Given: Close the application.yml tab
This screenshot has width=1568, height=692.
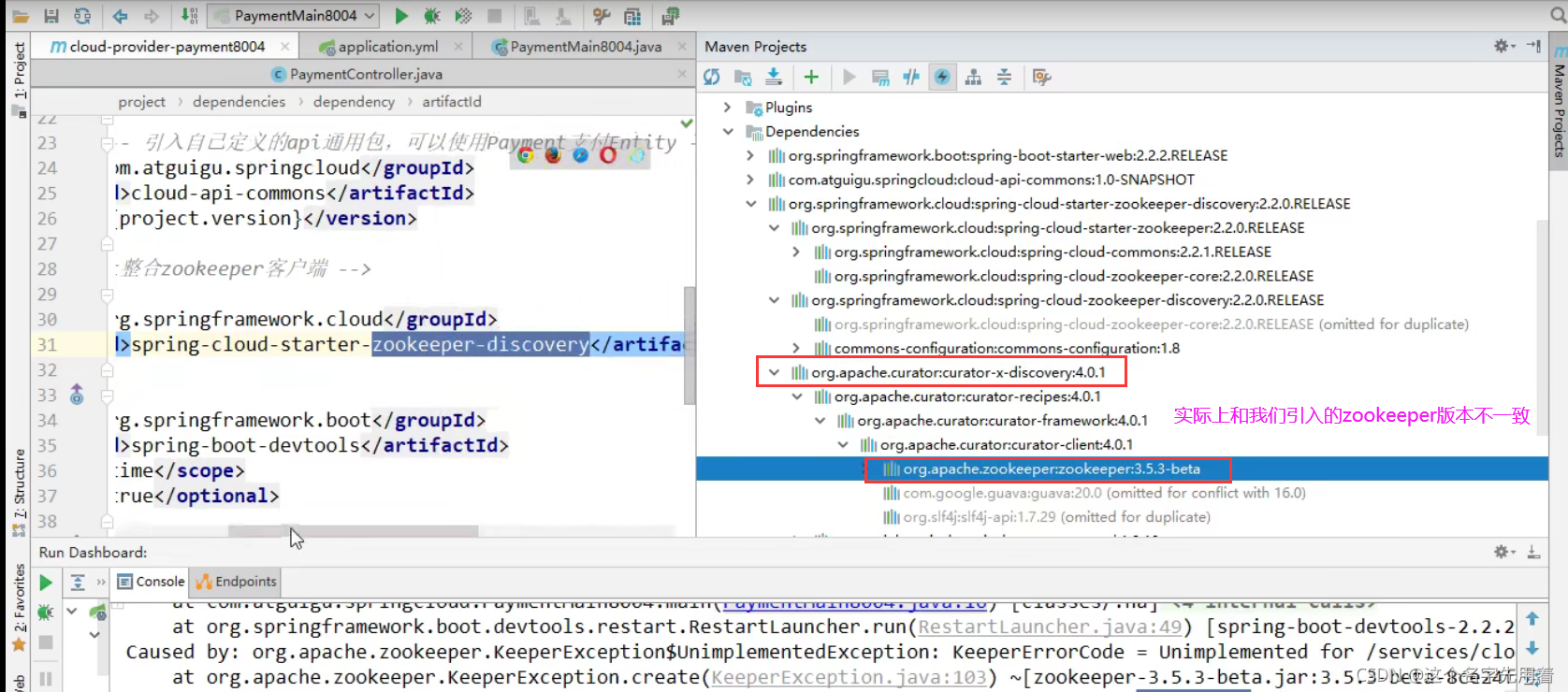Looking at the screenshot, I should point(457,46).
